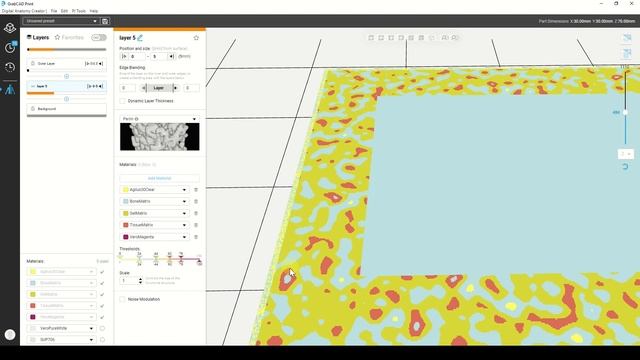Click the position start arrow icon
The height and width of the screenshot is (360, 640).
coord(124,56)
